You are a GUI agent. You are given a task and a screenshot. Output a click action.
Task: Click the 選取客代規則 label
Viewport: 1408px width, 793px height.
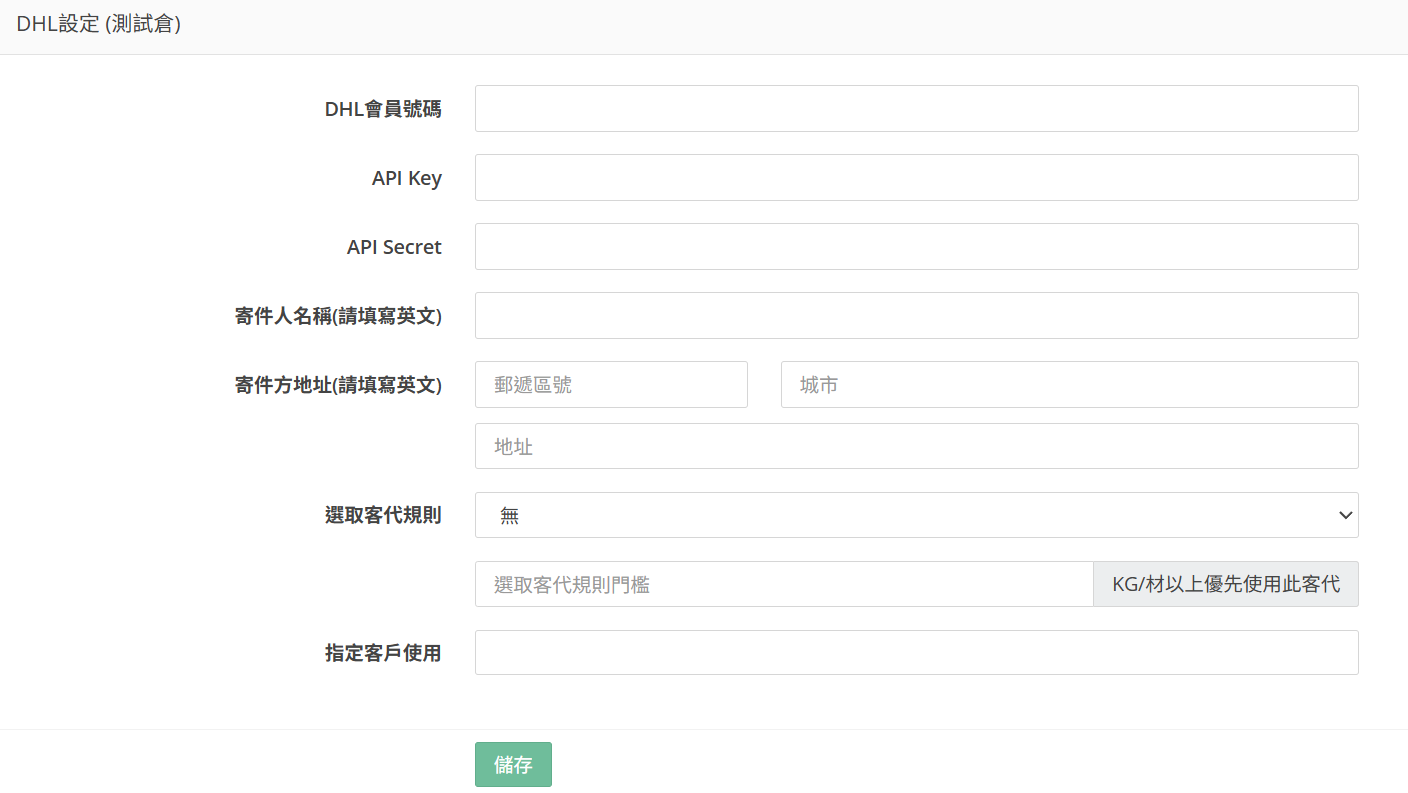pyautogui.click(x=383, y=516)
